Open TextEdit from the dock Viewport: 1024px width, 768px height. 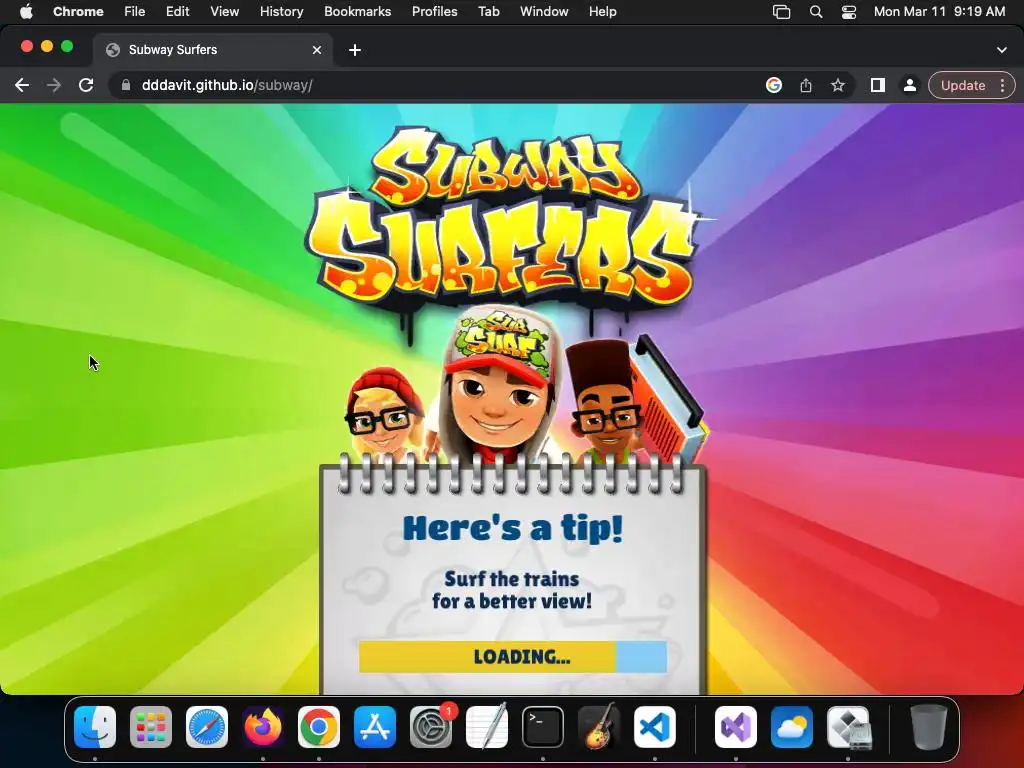click(487, 727)
